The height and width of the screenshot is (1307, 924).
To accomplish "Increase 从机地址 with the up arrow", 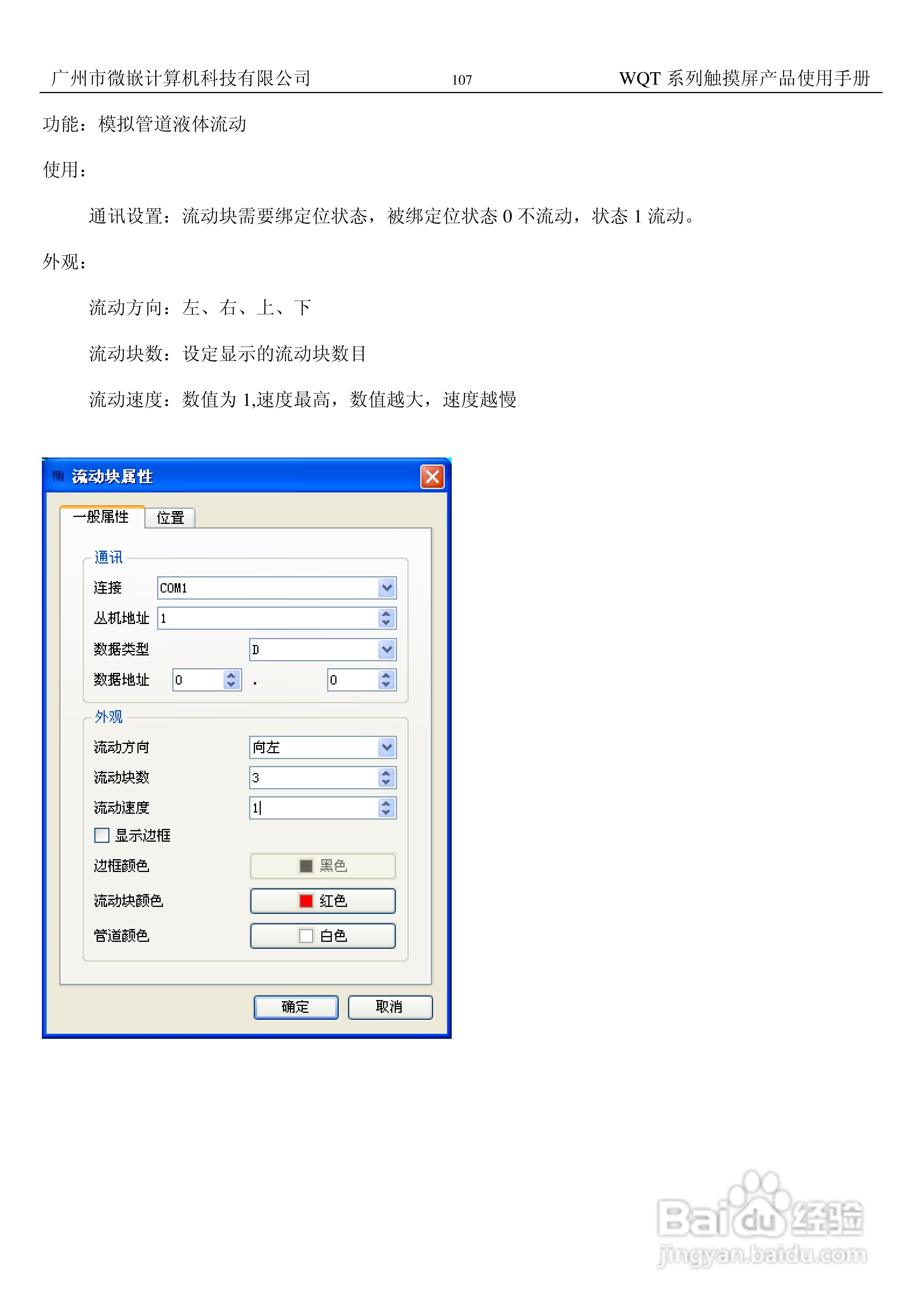I will click(x=386, y=614).
